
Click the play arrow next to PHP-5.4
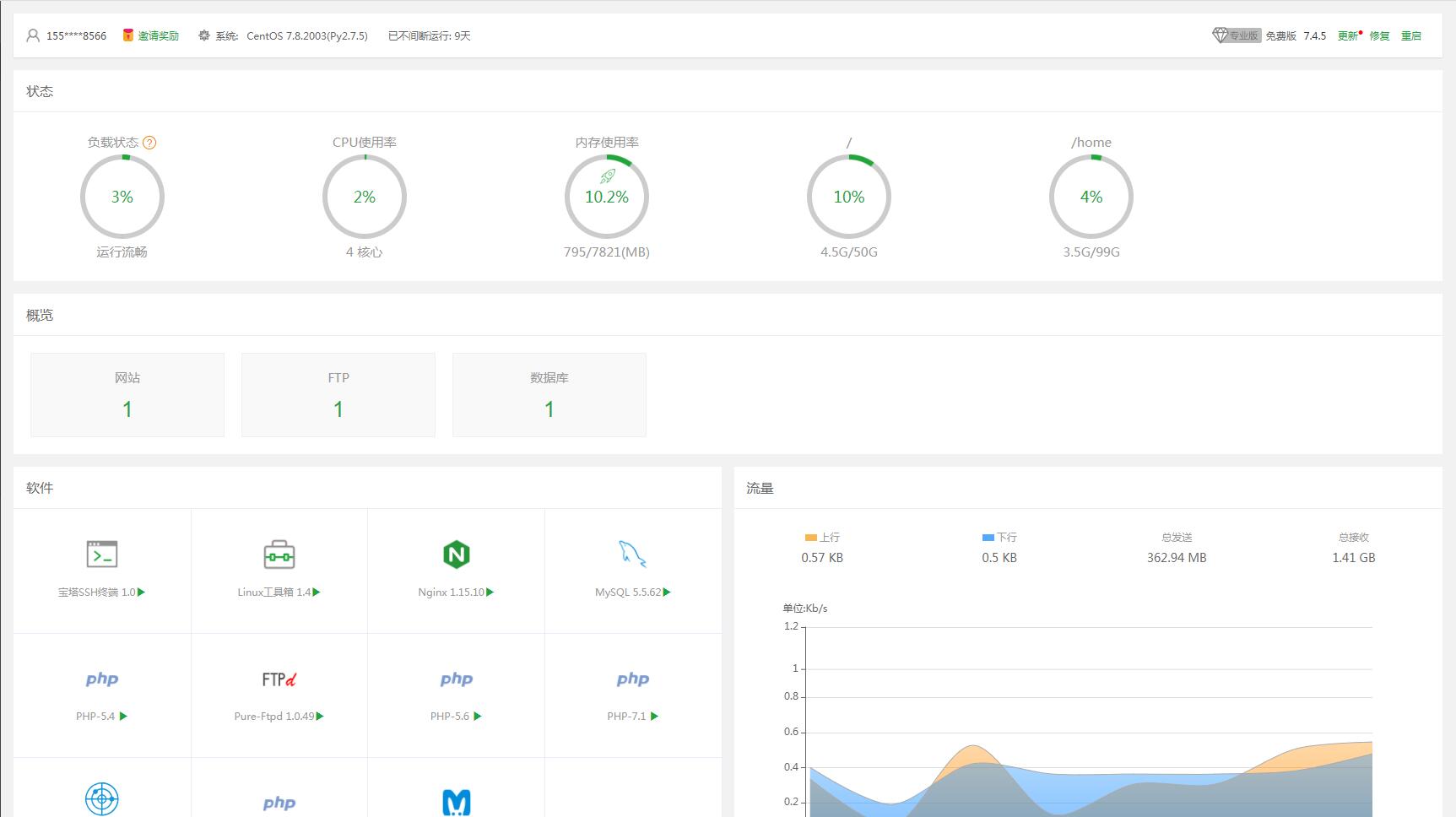coord(123,717)
